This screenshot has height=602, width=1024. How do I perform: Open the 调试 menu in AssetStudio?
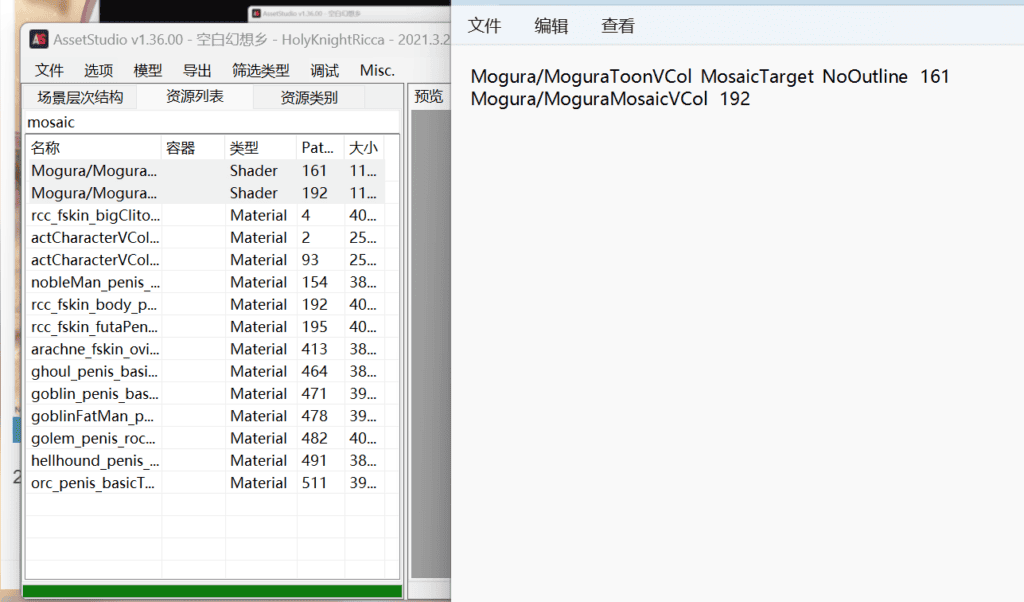tap(325, 71)
